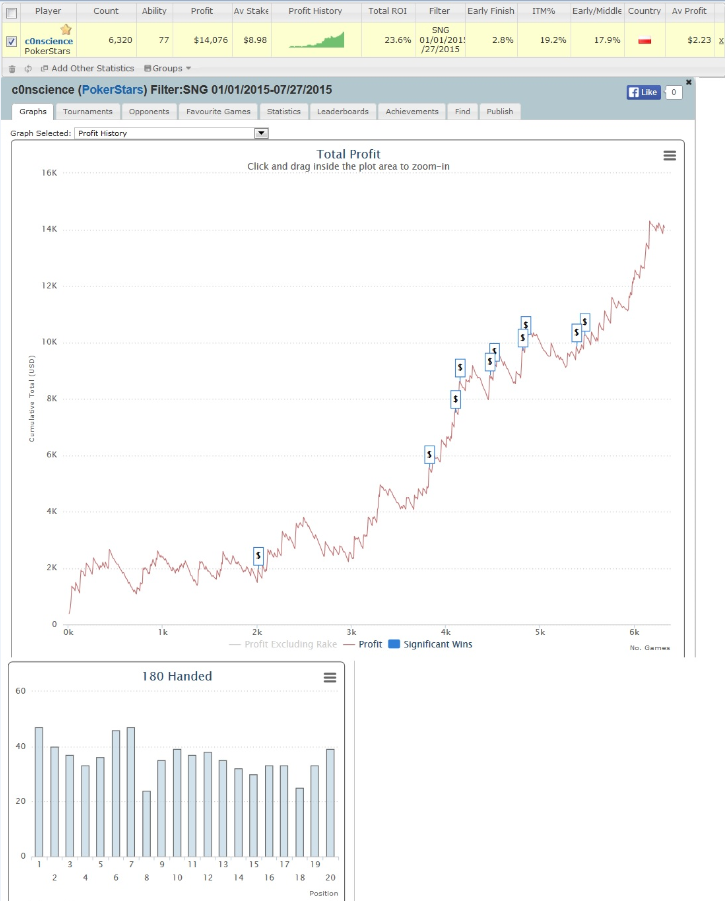725x901 pixels.
Task: Click the position 1 bar in 180 Handed
Action: click(39, 792)
